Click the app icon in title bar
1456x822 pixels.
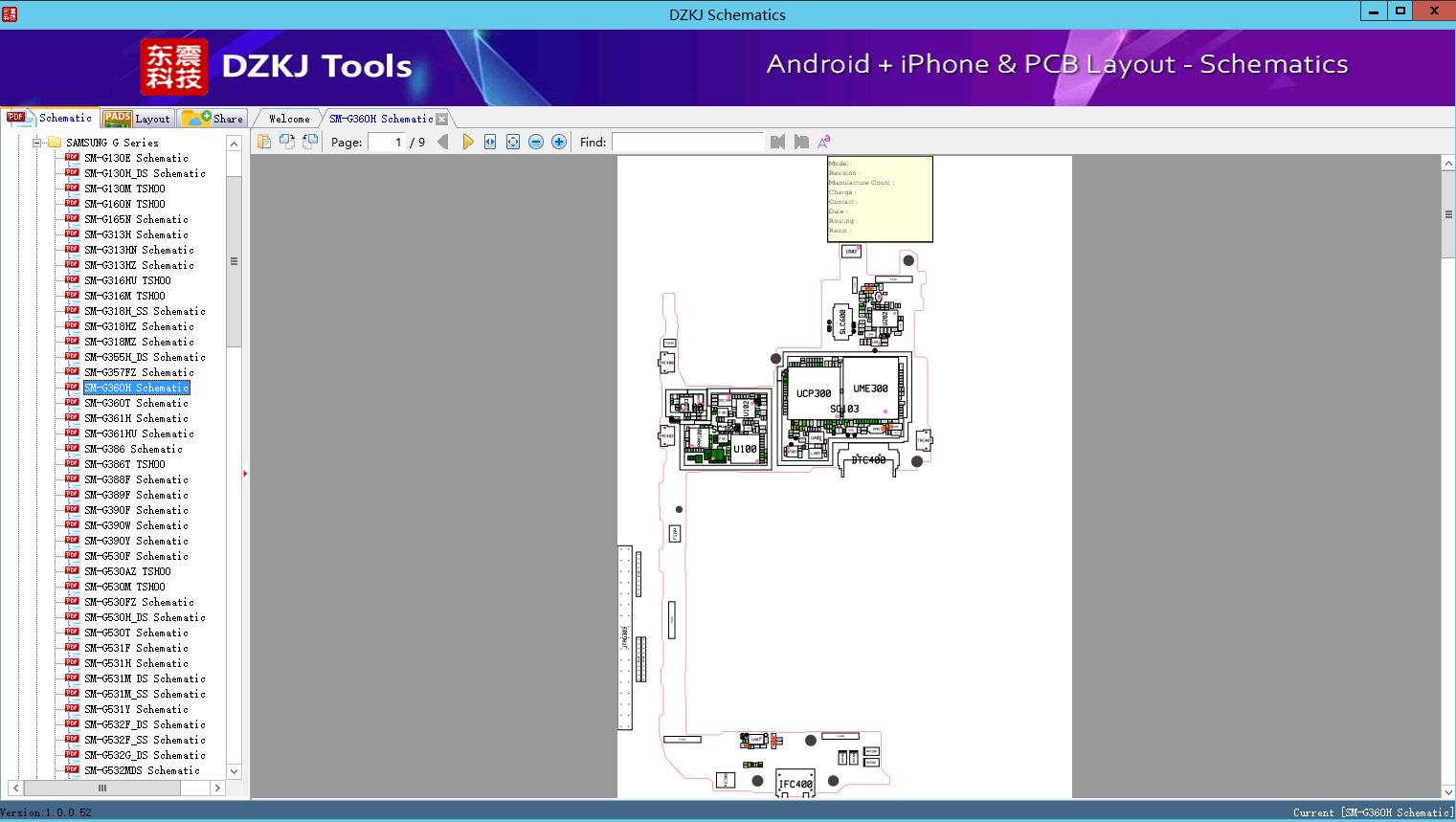pos(10,13)
